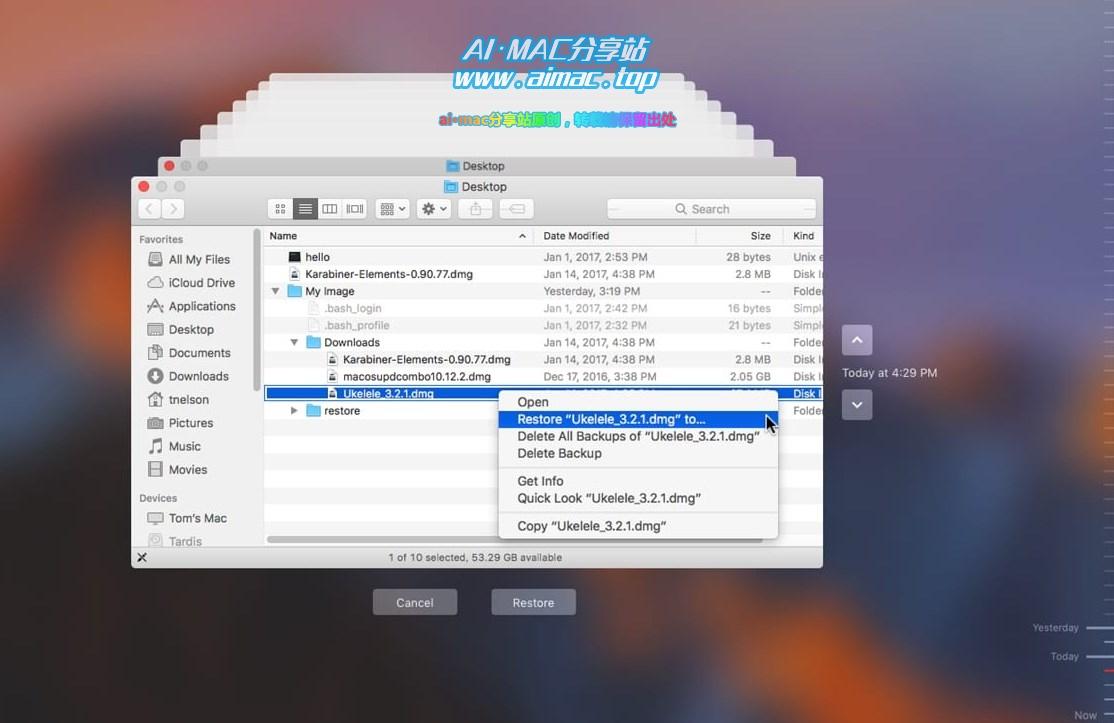Viewport: 1114px width, 723px height.
Task: Select Karabiner dmg inside Downloads folder
Action: (x=544, y=359)
